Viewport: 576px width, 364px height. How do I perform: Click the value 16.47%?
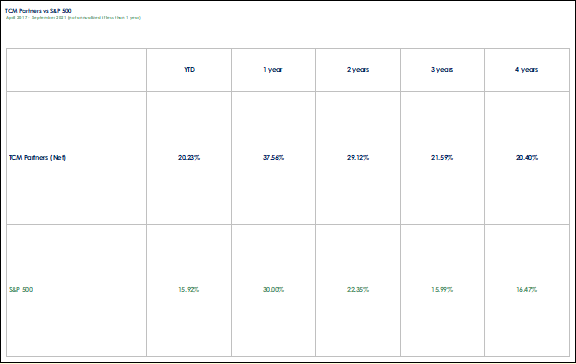(527, 289)
